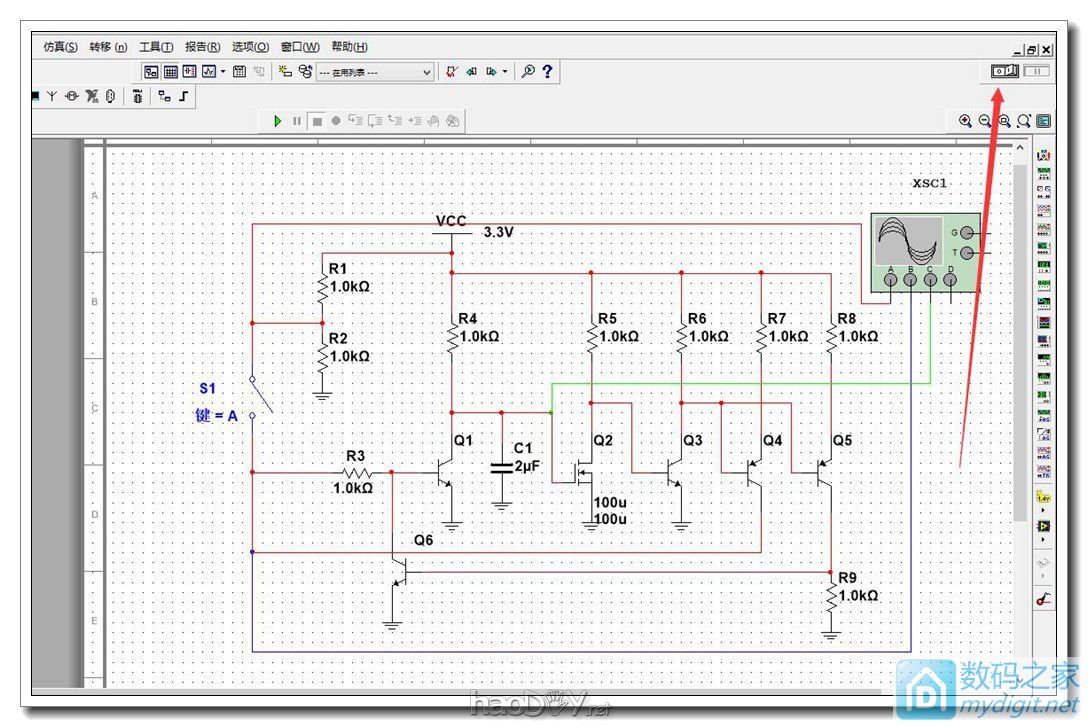Viewport: 1088px width, 727px height.
Task: Toggle switch S1 in the circuit
Action: (262, 397)
